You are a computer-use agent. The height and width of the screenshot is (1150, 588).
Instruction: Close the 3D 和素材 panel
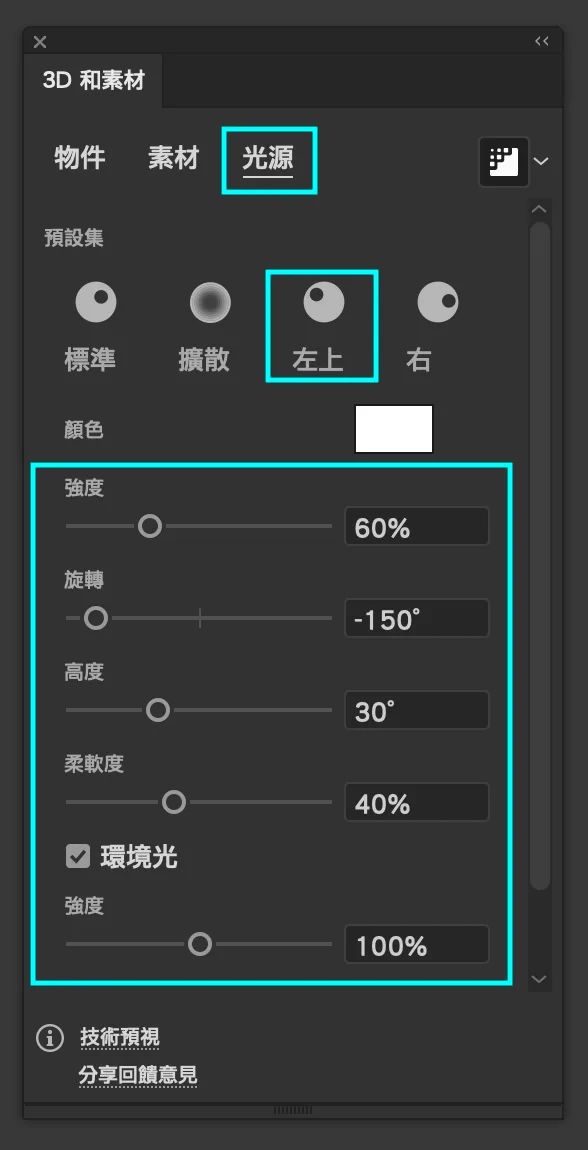(40, 43)
